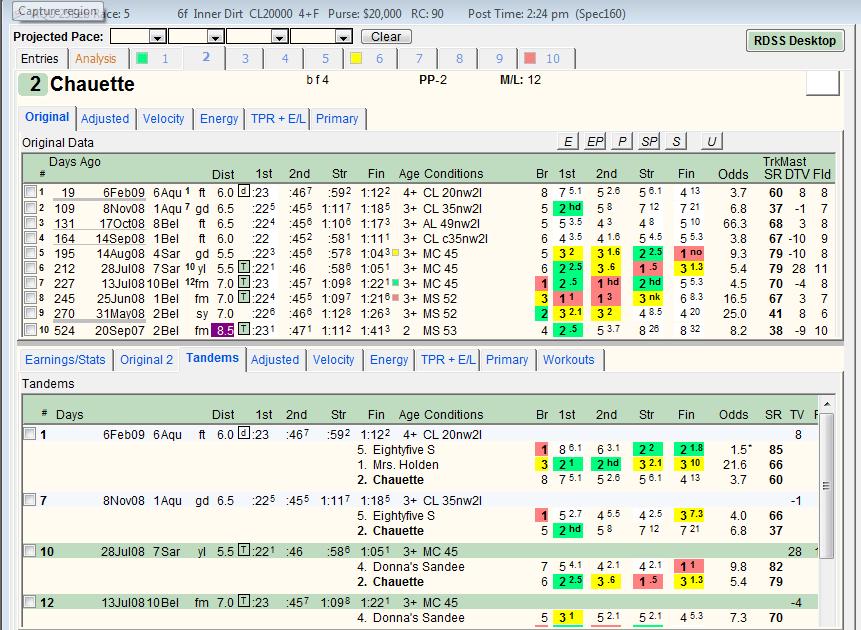Image resolution: width=861 pixels, height=630 pixels.
Task: Click the boxed d marker in Tandems race 1
Action: click(244, 433)
